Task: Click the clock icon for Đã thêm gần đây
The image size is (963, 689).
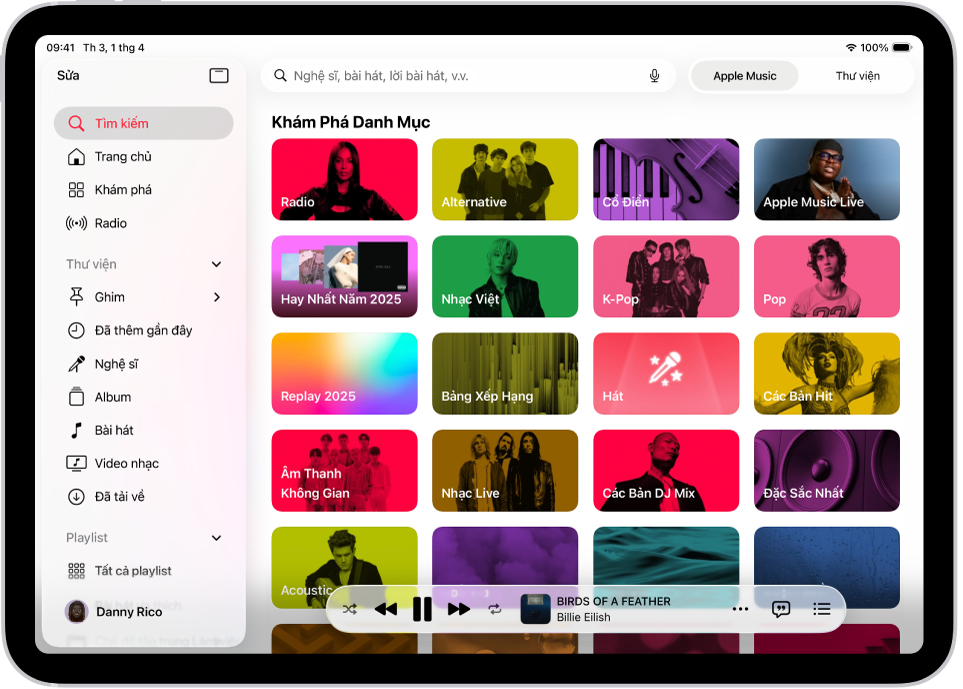Action: coord(76,330)
